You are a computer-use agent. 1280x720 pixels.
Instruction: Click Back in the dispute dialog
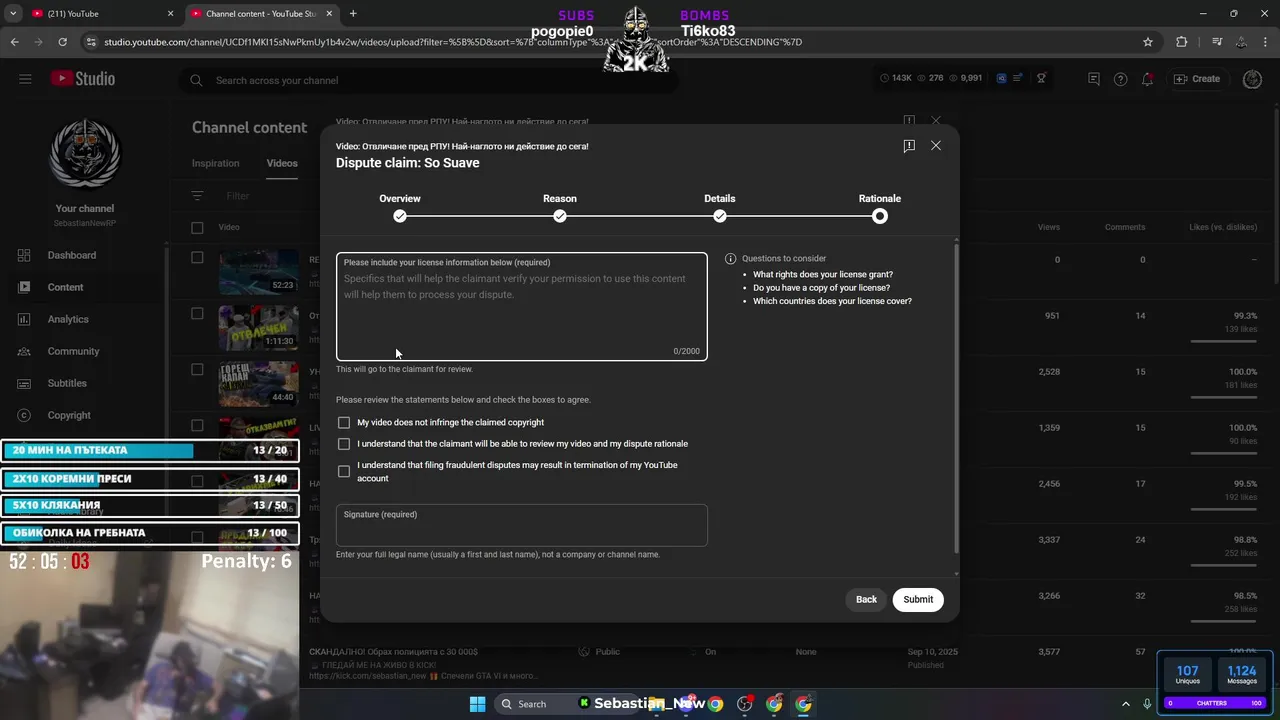click(x=866, y=600)
